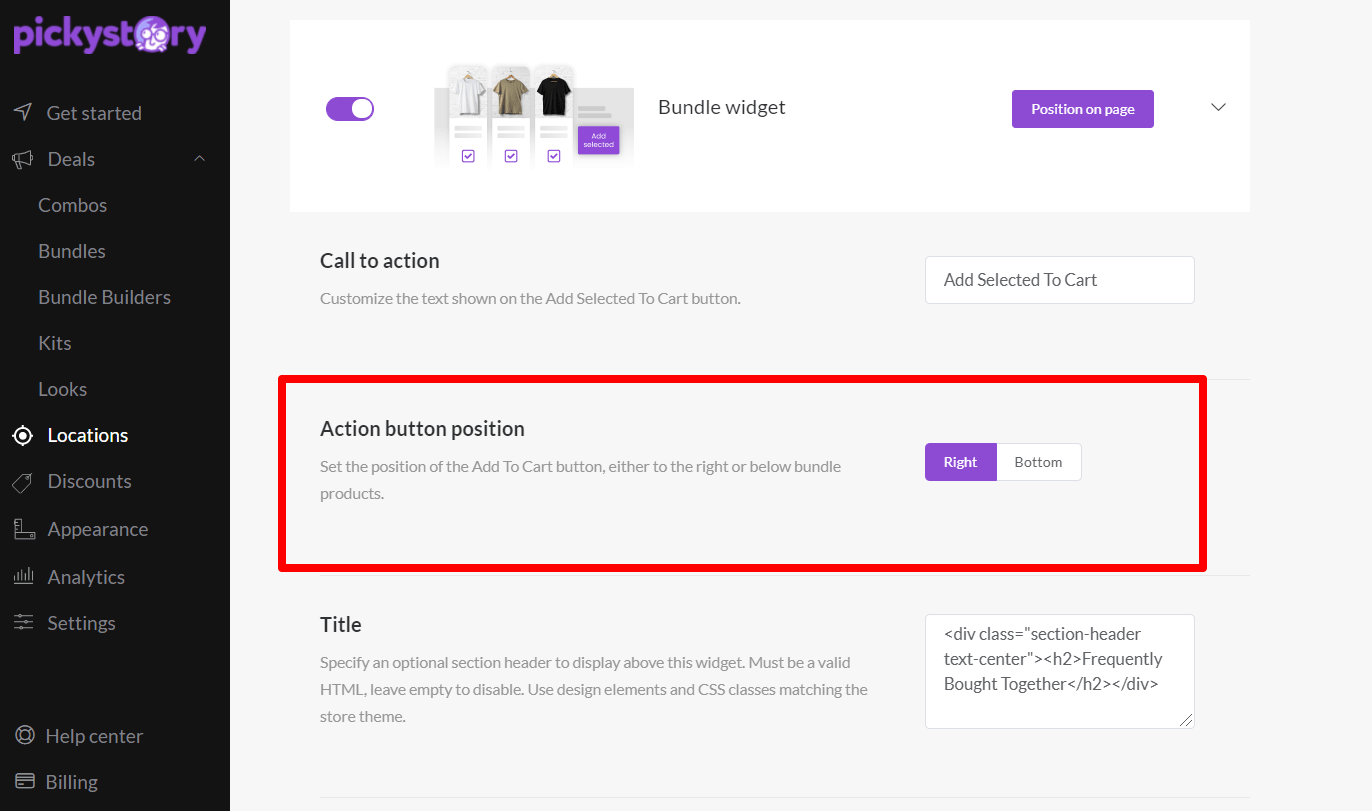Open Bundle Builders in the sidebar
This screenshot has height=811, width=1372.
[104, 297]
